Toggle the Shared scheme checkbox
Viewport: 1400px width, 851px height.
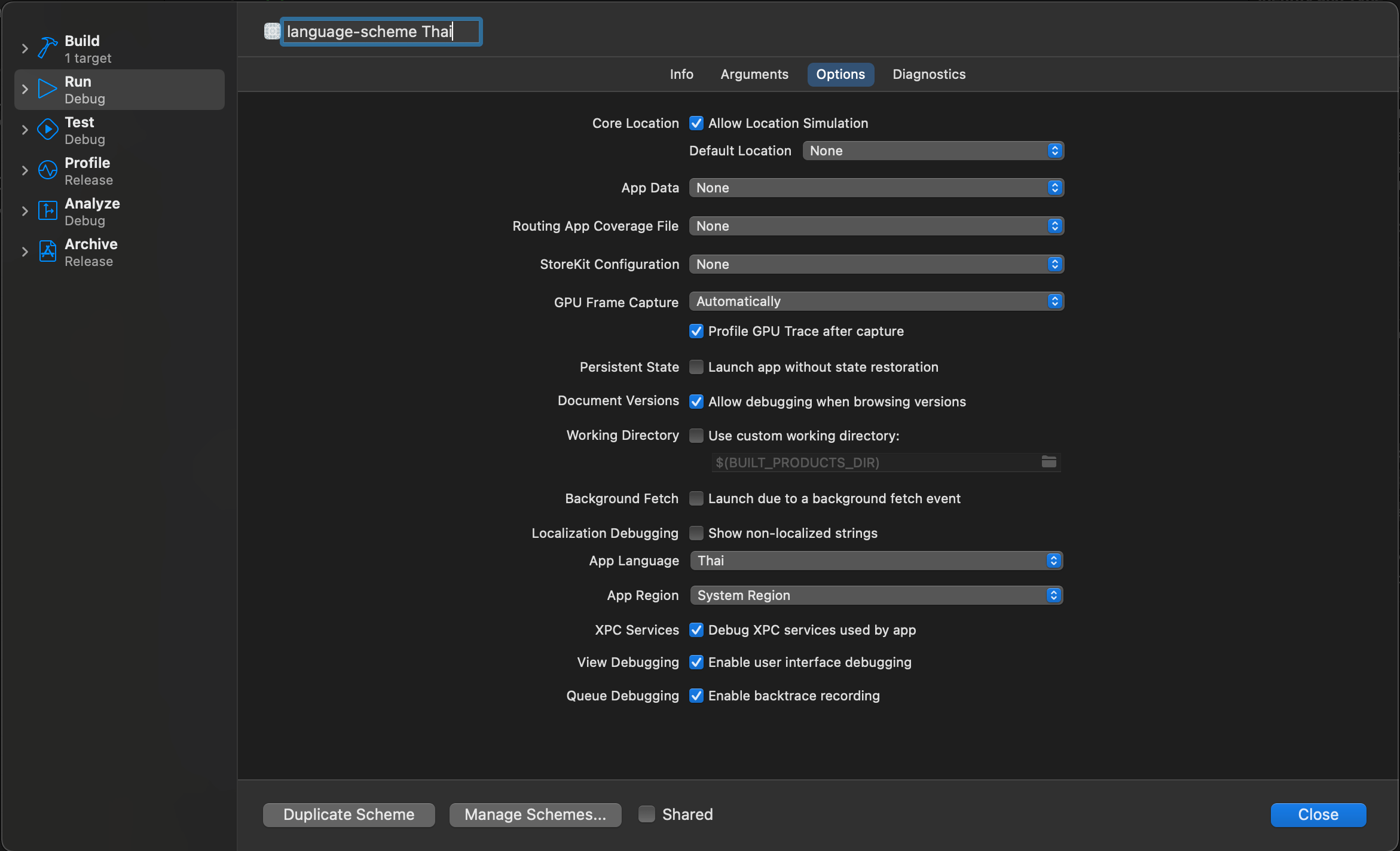click(x=646, y=814)
